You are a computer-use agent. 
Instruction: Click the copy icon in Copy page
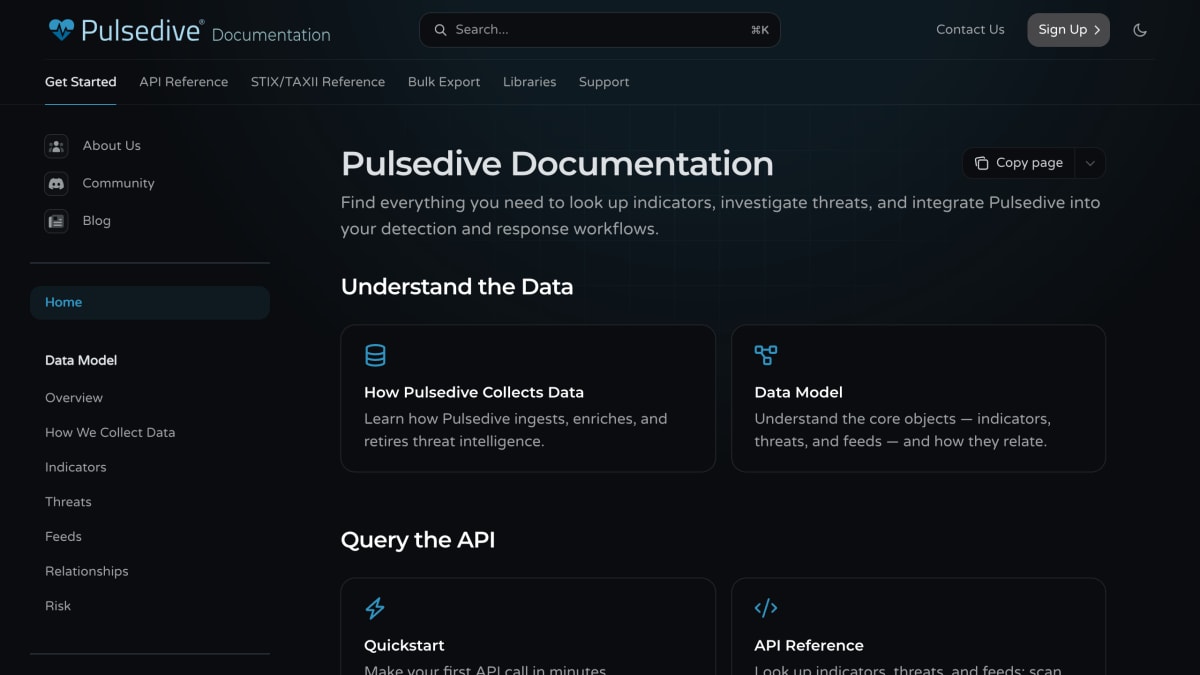pyautogui.click(x=982, y=163)
